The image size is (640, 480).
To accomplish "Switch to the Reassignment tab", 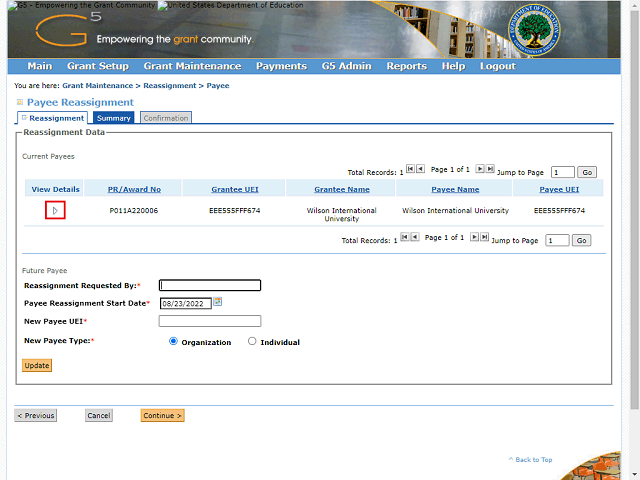I will (x=53, y=118).
